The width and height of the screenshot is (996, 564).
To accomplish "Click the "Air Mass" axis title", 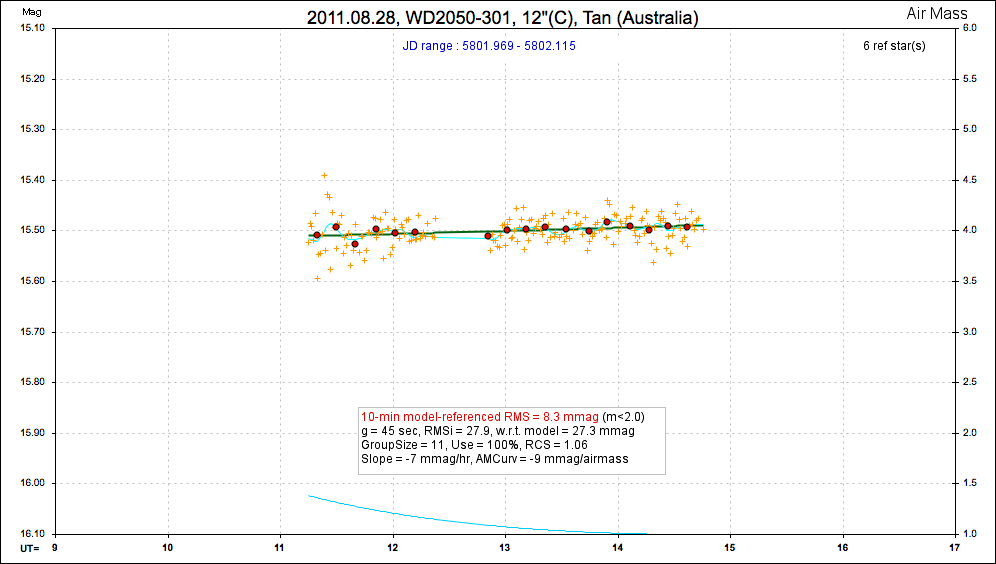I will (936, 13).
